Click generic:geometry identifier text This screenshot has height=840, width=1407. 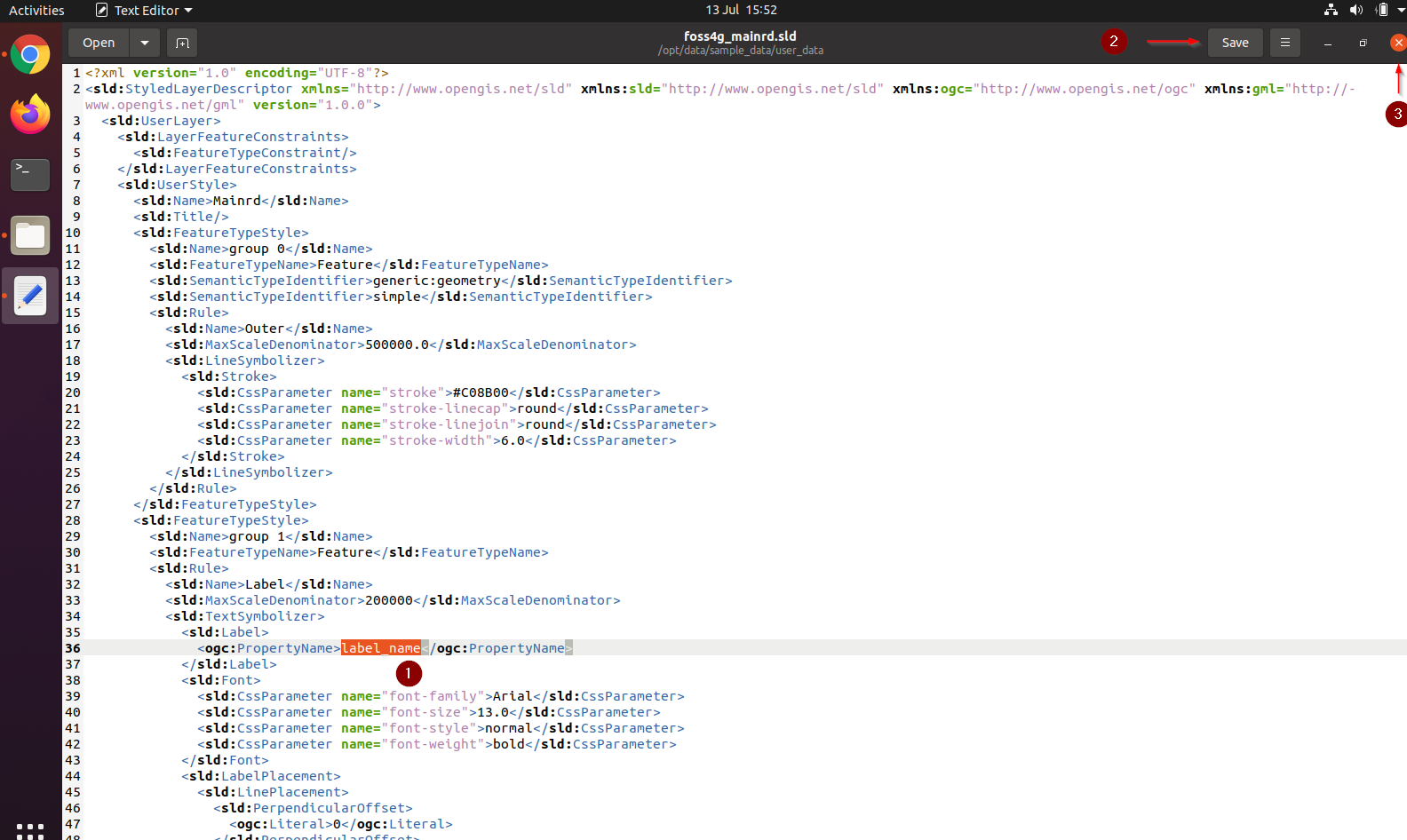(437, 281)
